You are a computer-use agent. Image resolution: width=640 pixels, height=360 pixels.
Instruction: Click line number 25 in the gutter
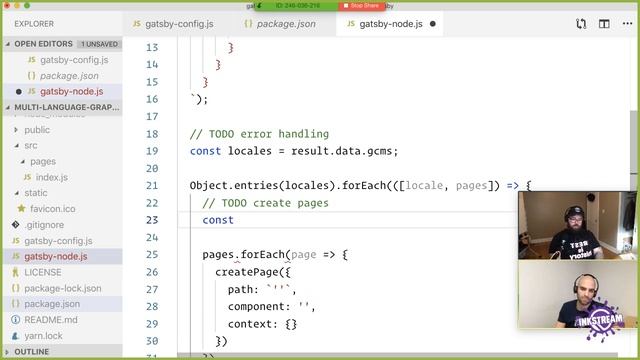coord(152,255)
